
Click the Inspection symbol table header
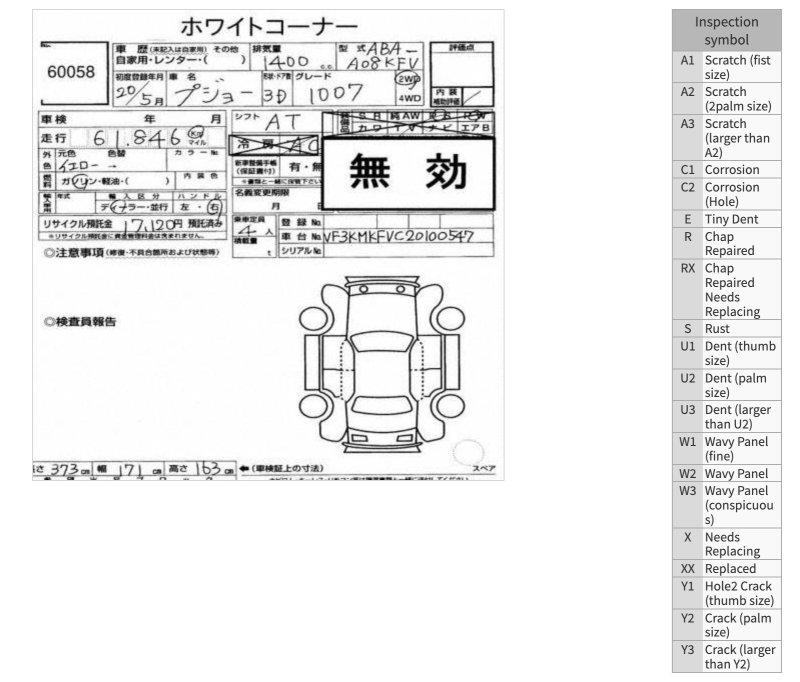(726, 31)
